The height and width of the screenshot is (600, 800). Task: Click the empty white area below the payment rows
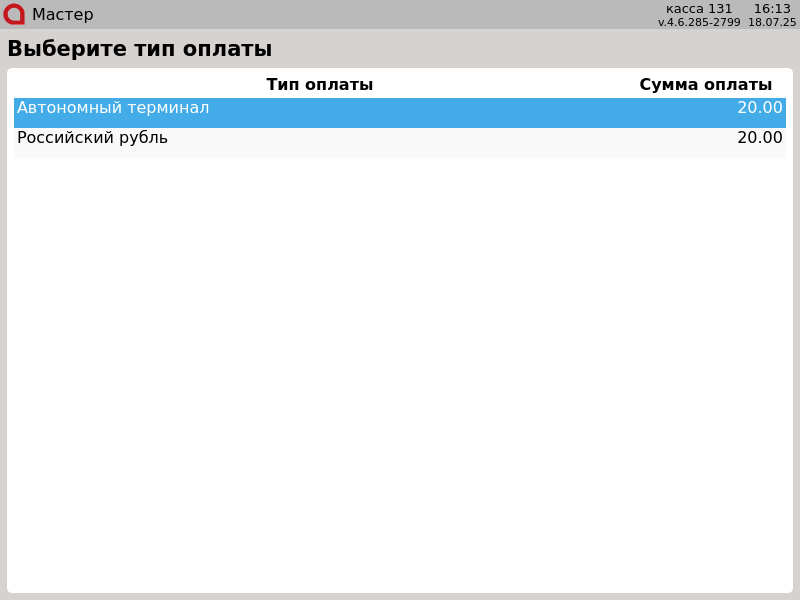(x=400, y=370)
